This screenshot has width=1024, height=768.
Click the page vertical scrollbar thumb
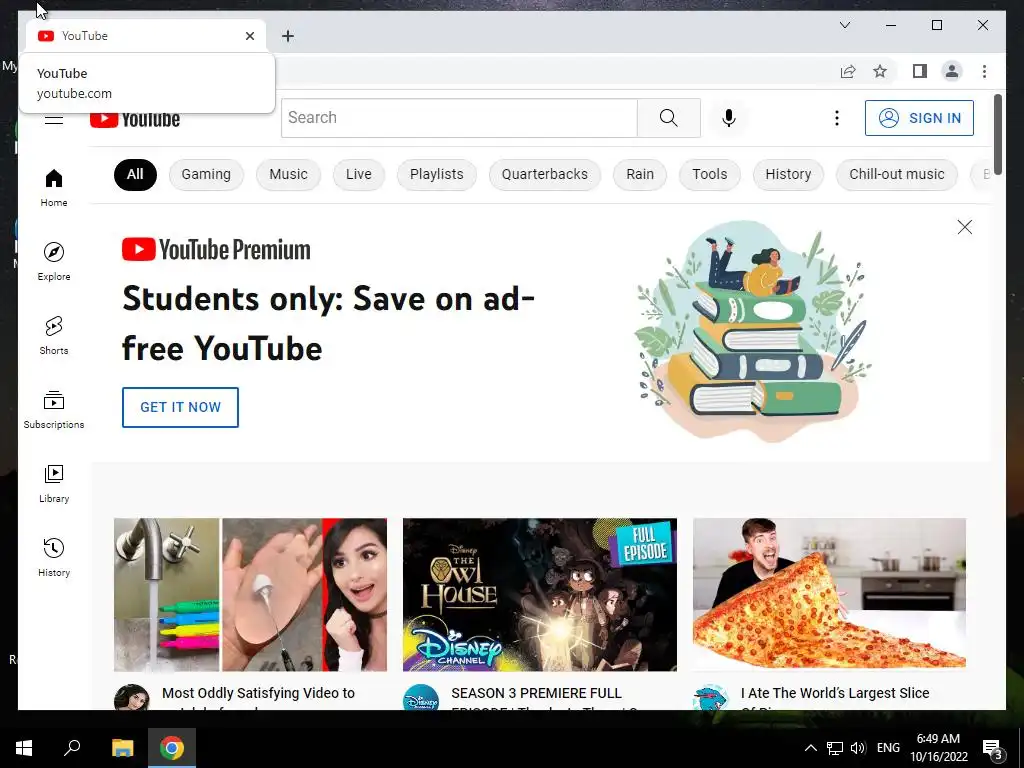(997, 134)
